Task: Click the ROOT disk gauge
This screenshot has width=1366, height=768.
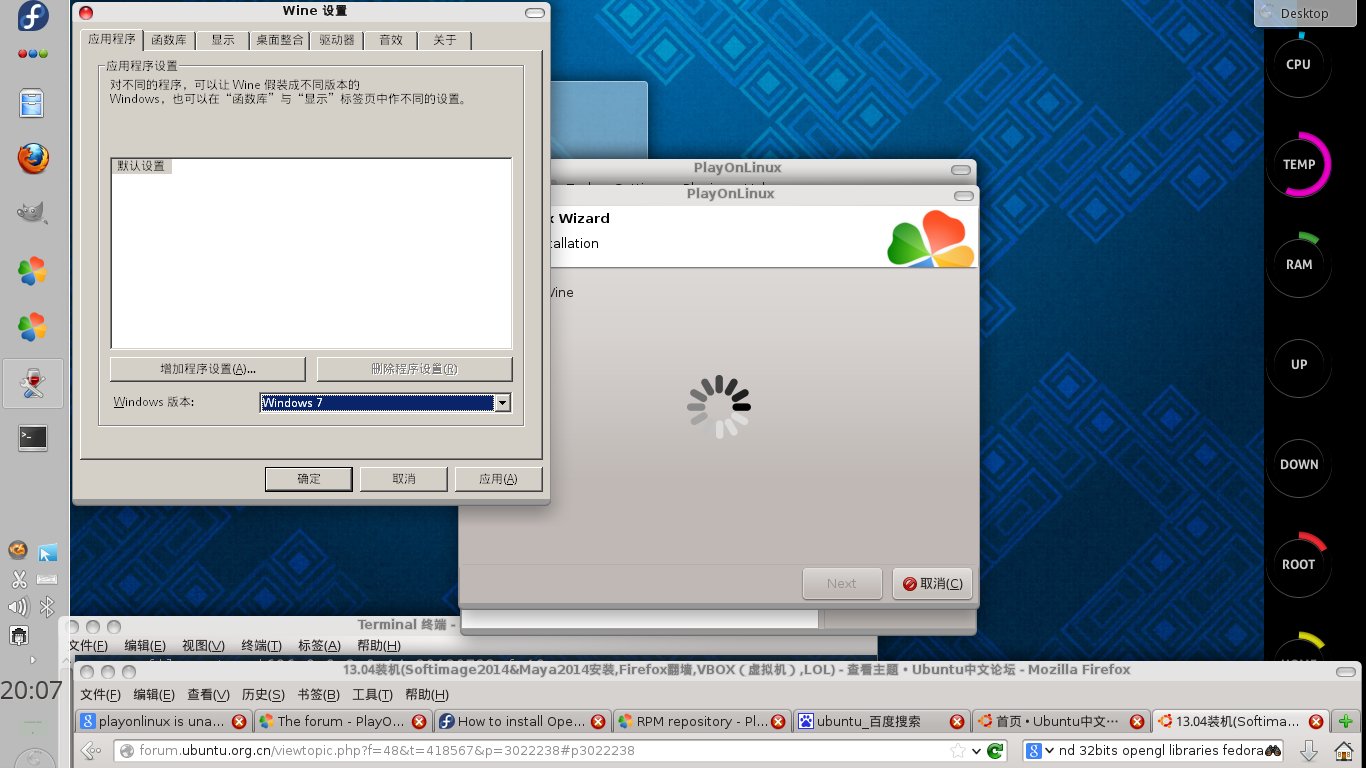Action: pyautogui.click(x=1298, y=564)
